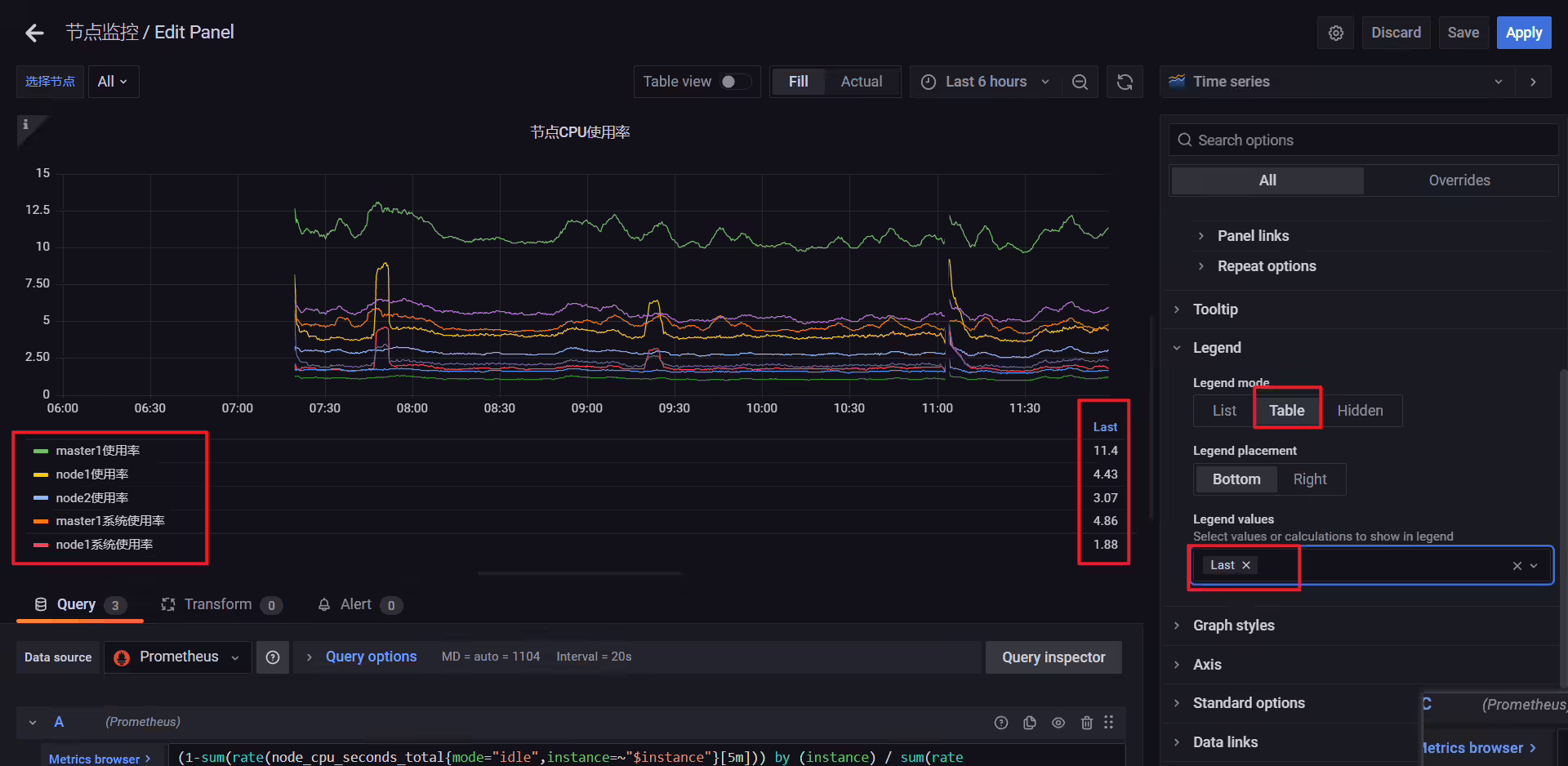Open data source help icon
This screenshot has height=766, width=1568.
coord(273,657)
